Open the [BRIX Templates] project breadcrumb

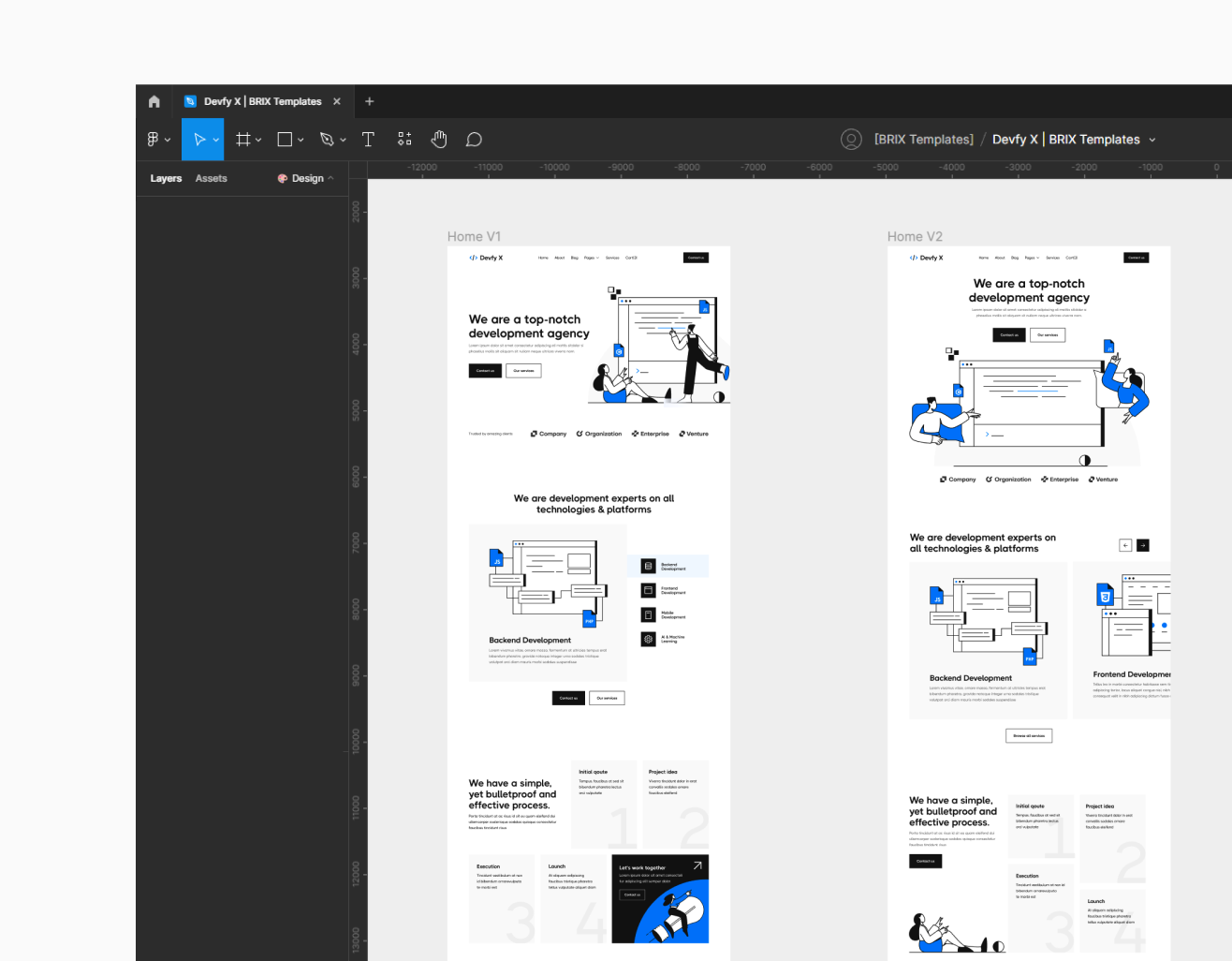pyautogui.click(x=922, y=139)
